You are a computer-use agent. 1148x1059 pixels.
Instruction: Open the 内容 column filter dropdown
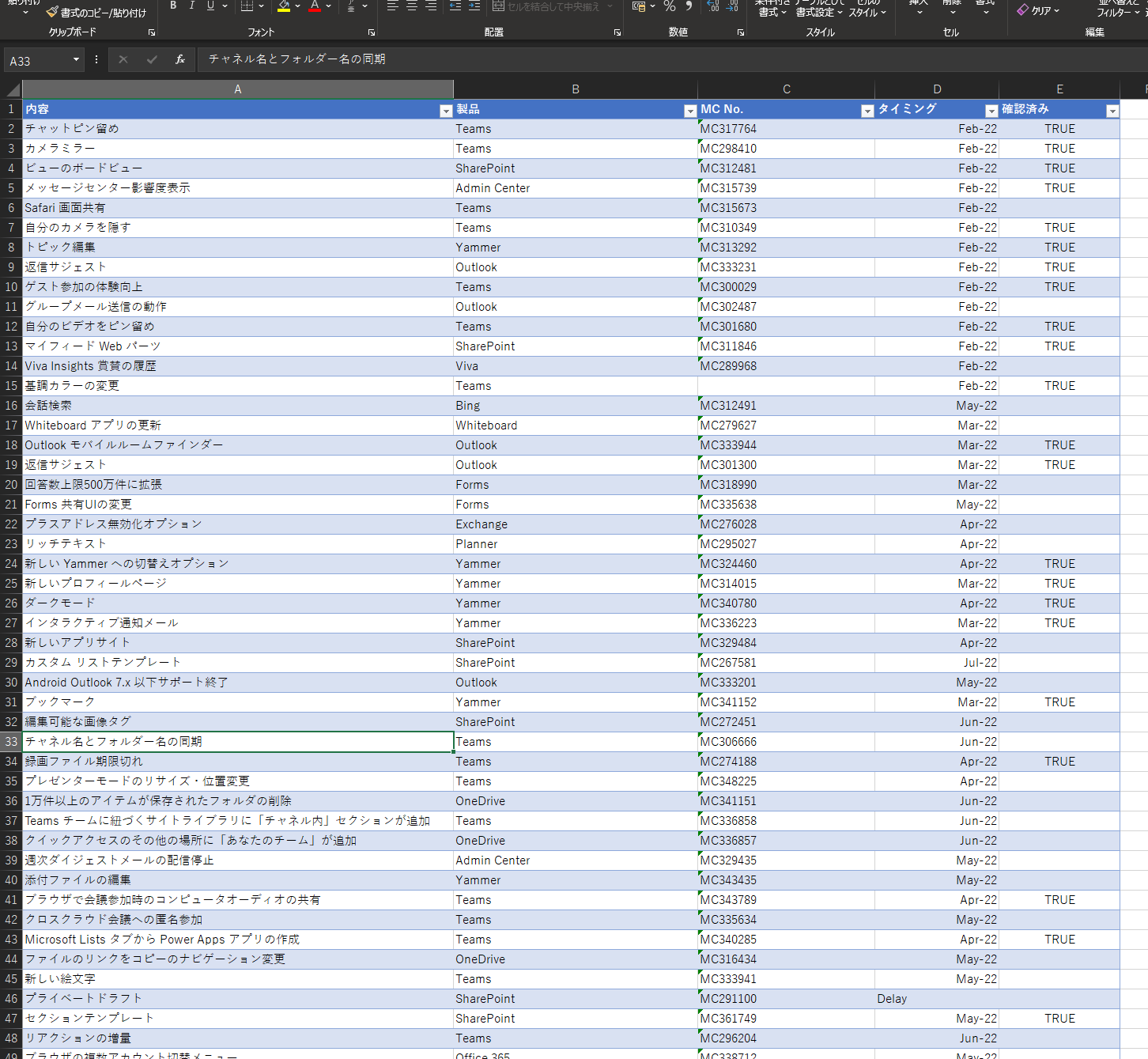(x=446, y=111)
